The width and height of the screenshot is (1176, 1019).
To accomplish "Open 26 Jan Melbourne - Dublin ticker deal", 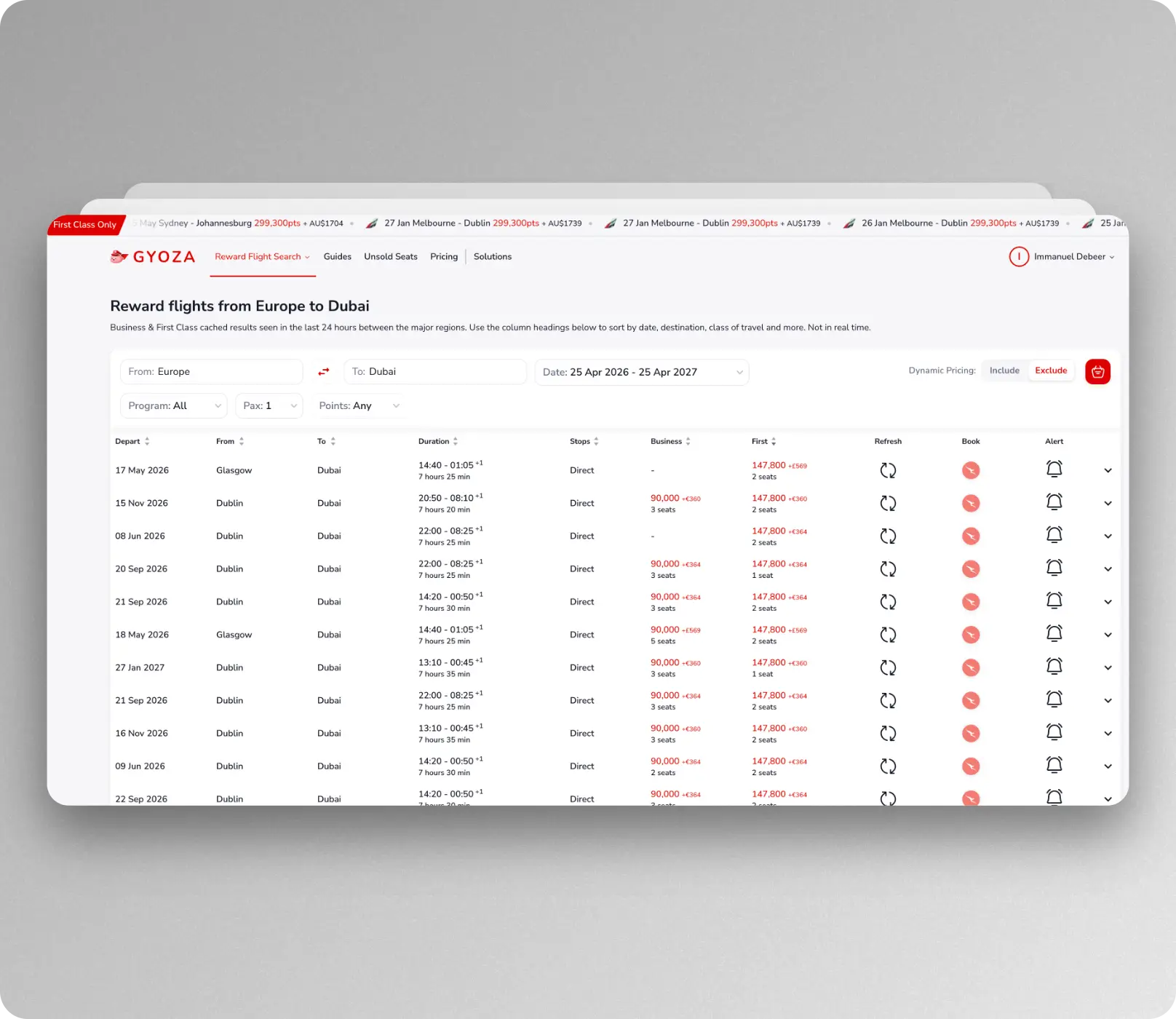I will (x=952, y=223).
